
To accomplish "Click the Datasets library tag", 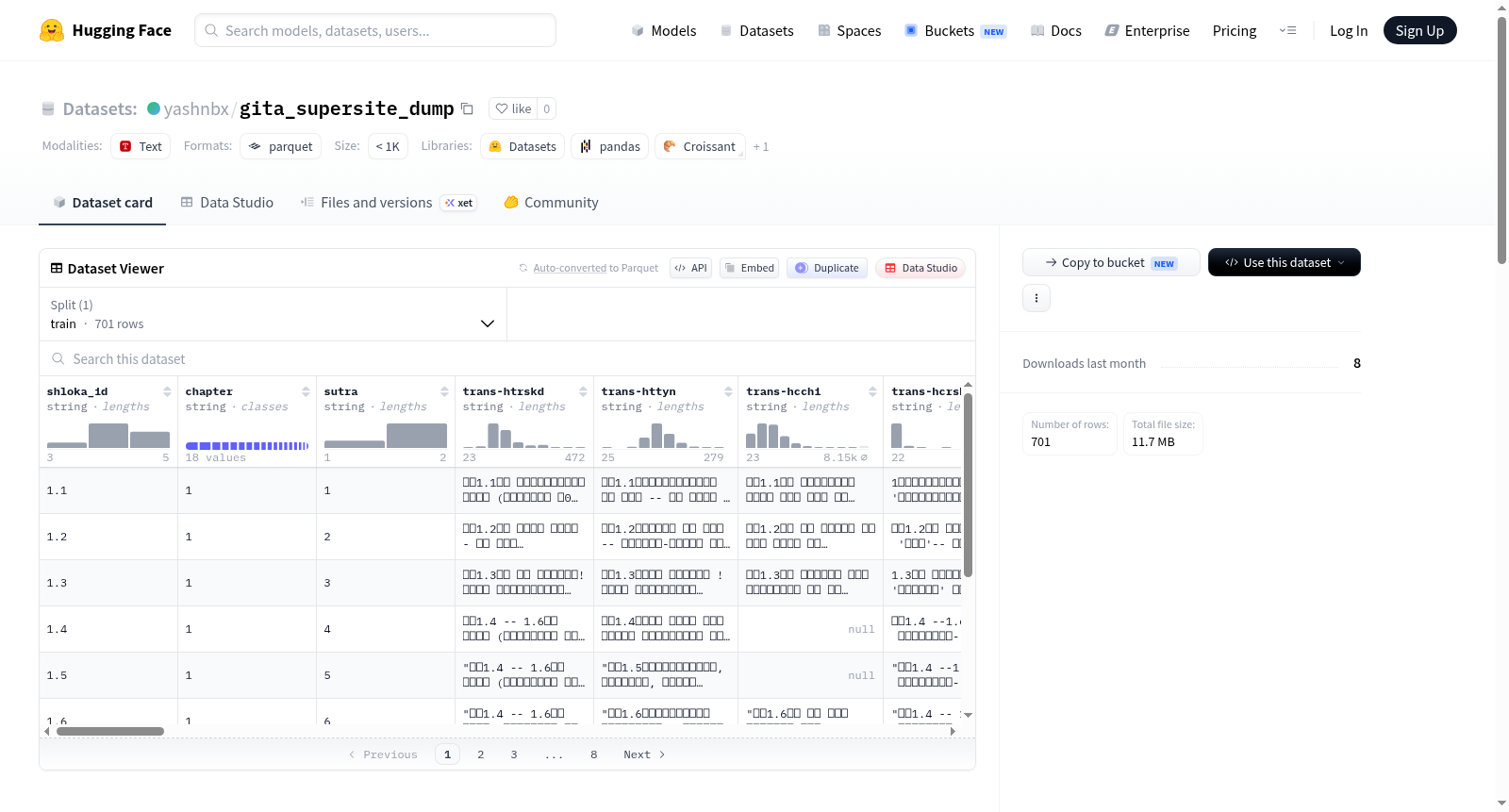I will pos(522,146).
